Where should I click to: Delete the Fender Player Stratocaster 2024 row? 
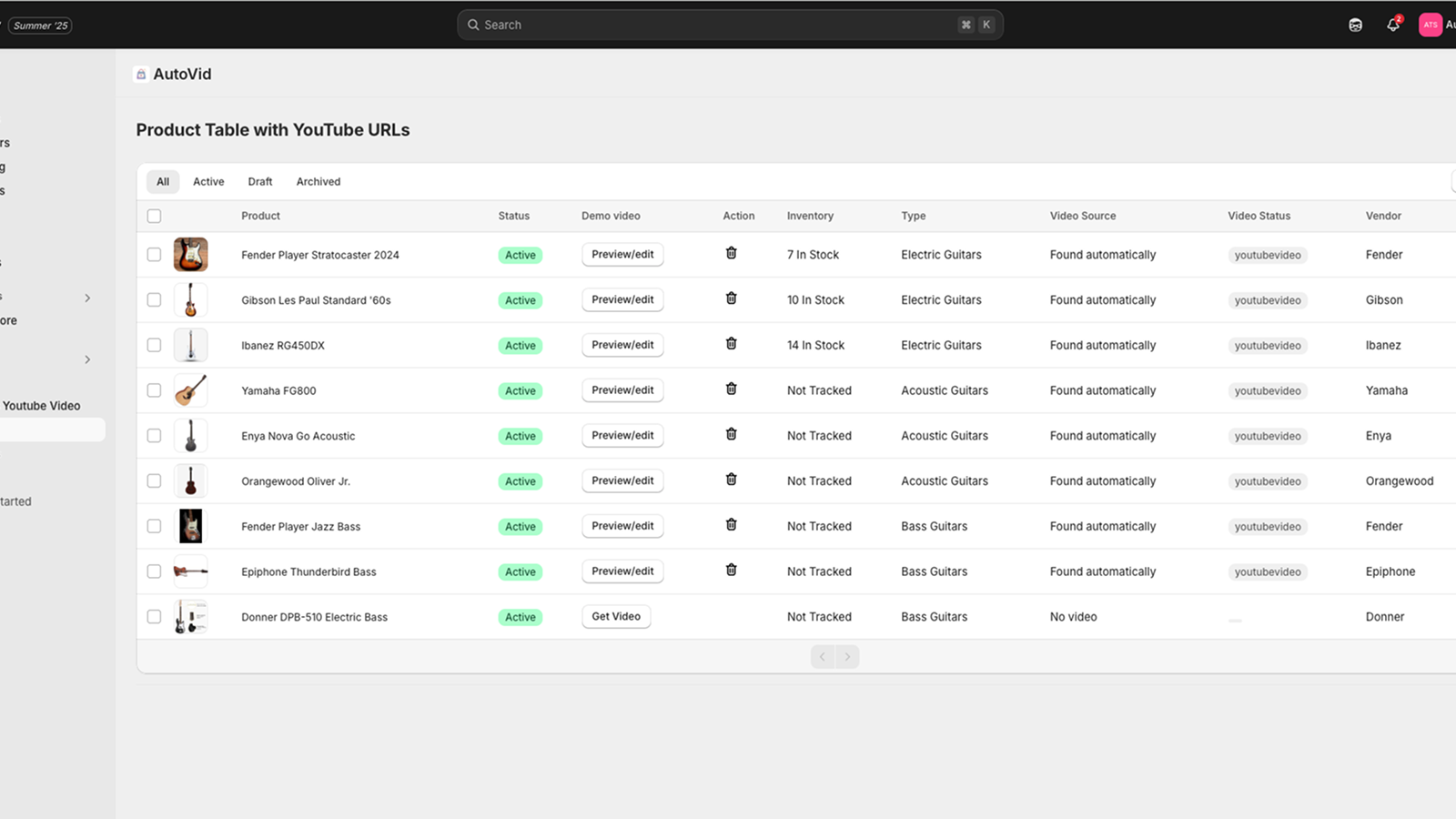[x=731, y=253]
